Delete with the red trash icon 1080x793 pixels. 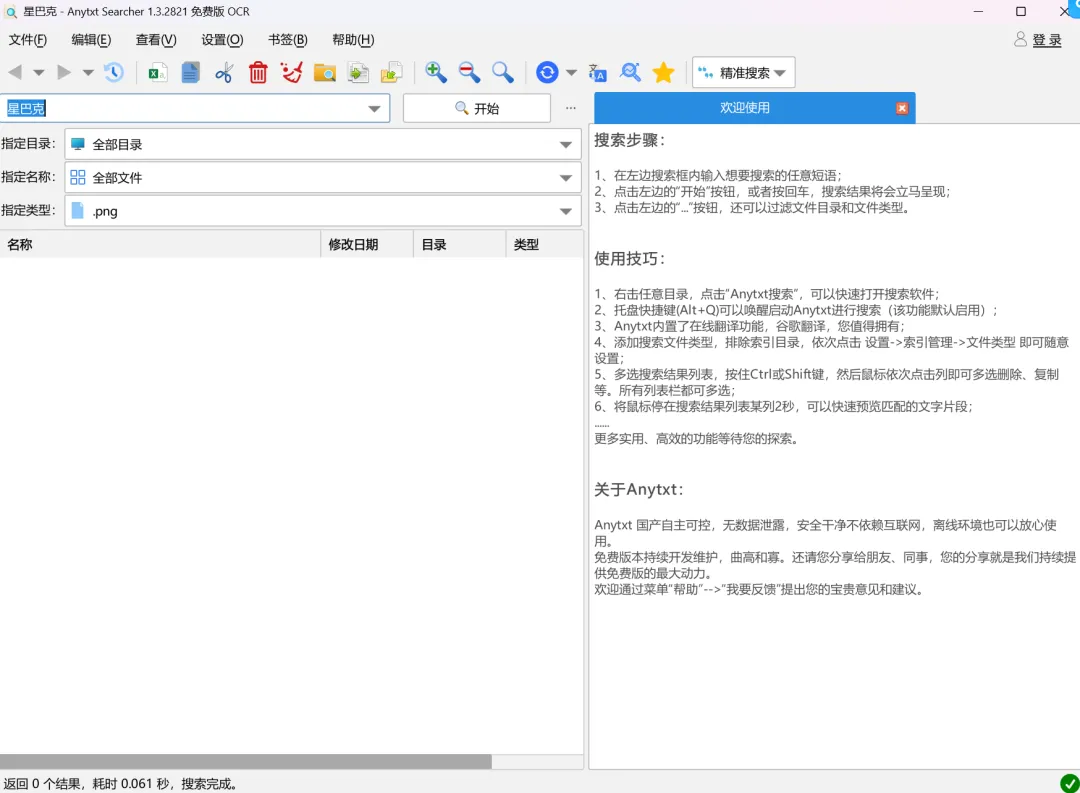(258, 72)
